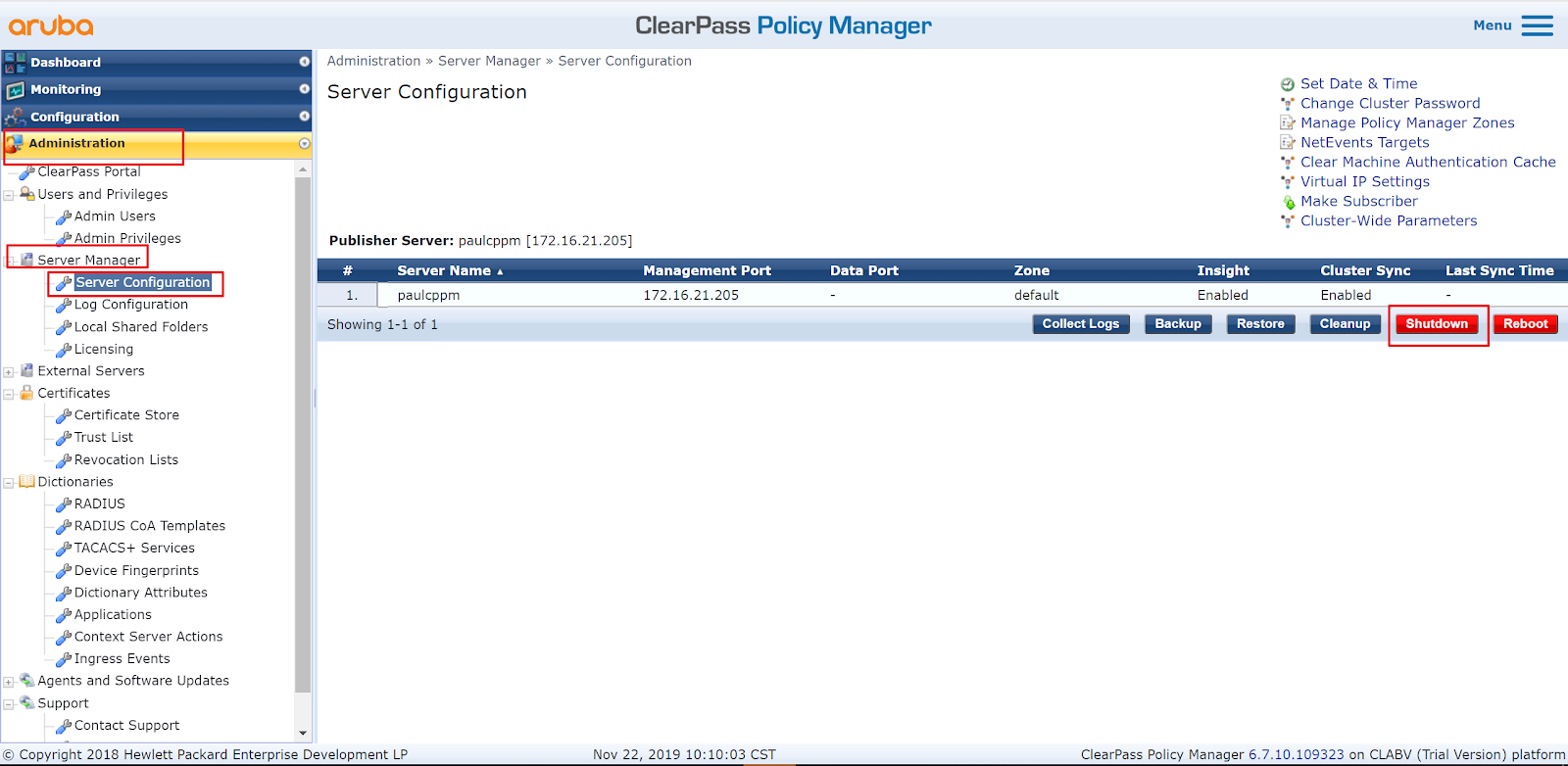
Task: Click the navigation tree scrollbar up arrow
Action: [x=303, y=169]
